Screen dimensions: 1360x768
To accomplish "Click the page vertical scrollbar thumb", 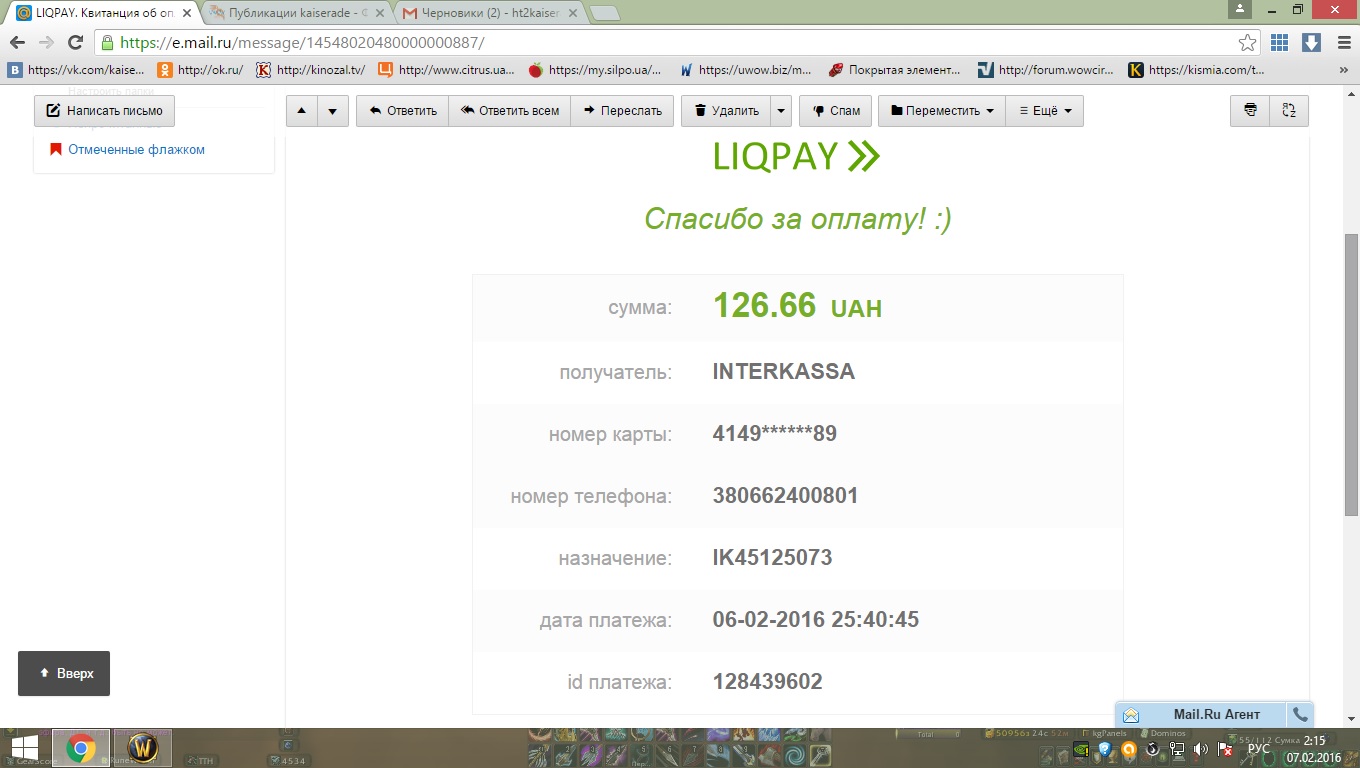I will coord(1351,375).
